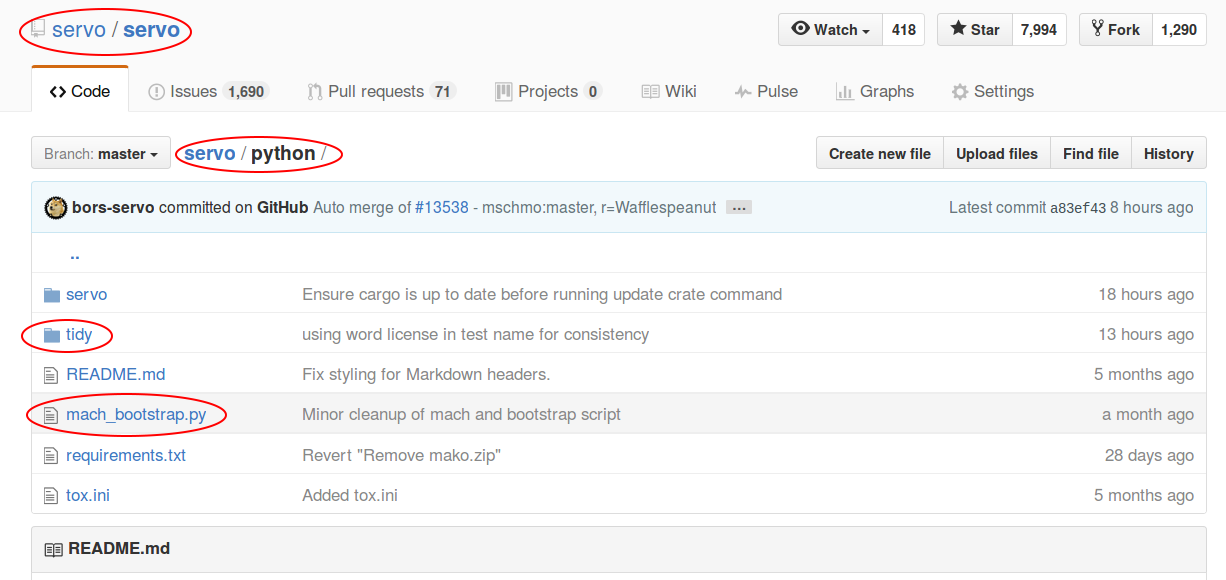Open the bold servo repository name link
The height and width of the screenshot is (580, 1226).
tap(152, 30)
